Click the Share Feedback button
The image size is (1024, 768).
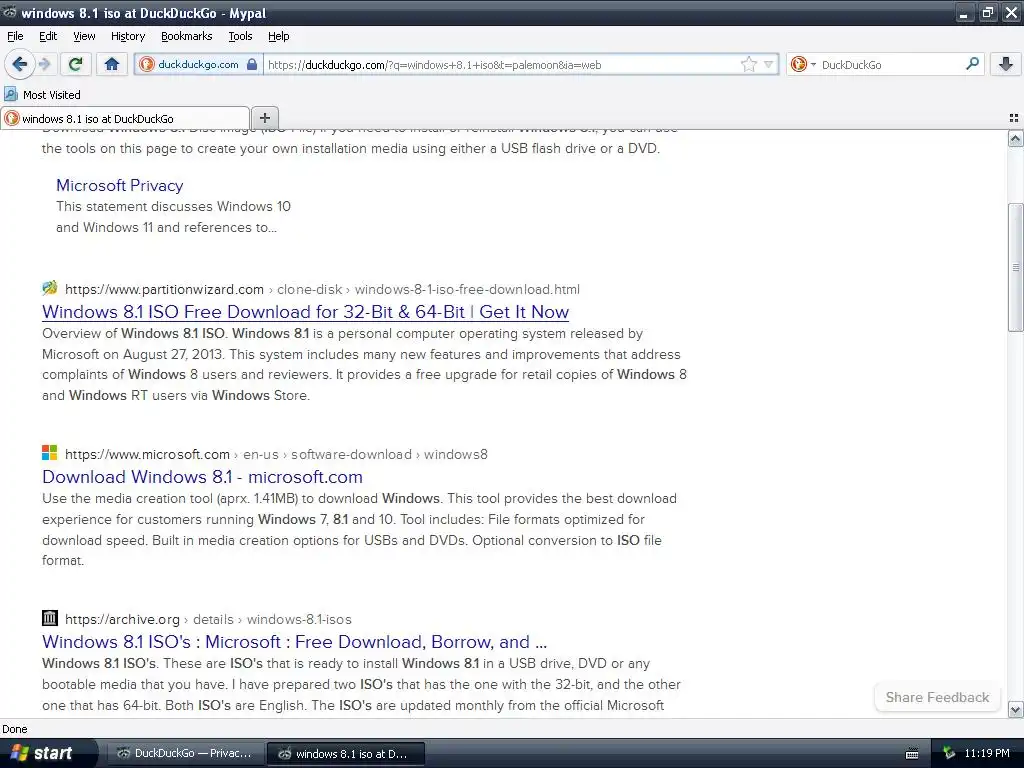[937, 697]
